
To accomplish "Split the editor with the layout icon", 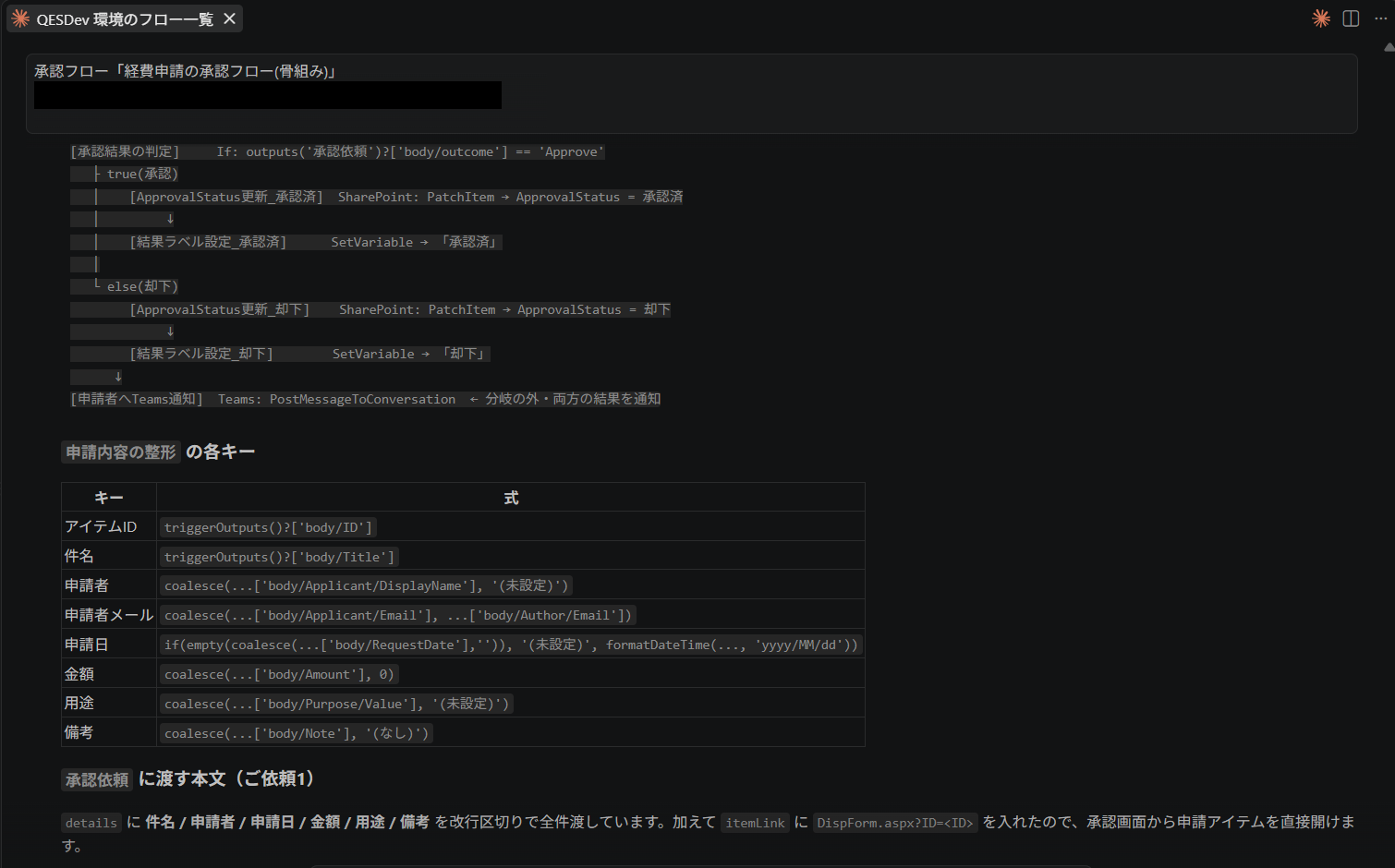I will (x=1351, y=18).
